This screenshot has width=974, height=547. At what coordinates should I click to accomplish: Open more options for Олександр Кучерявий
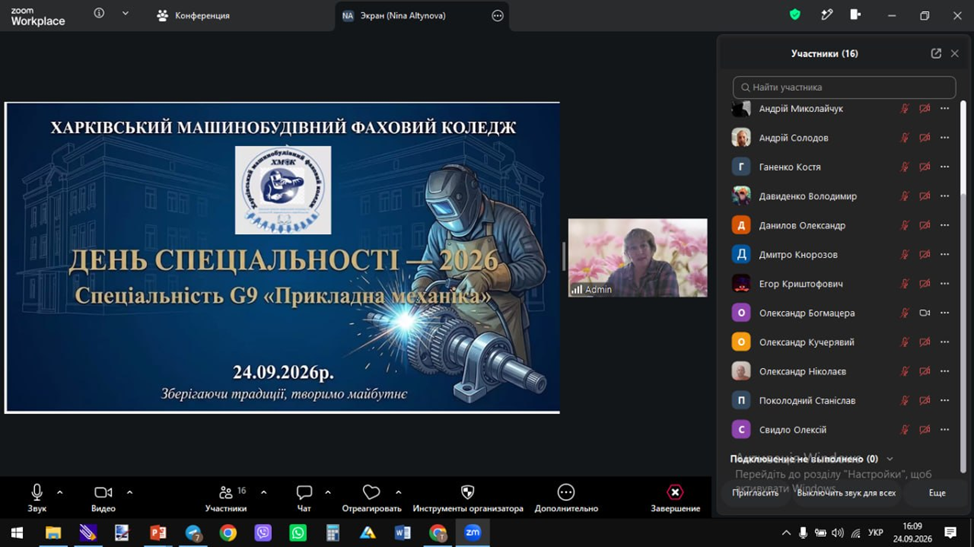coord(945,342)
